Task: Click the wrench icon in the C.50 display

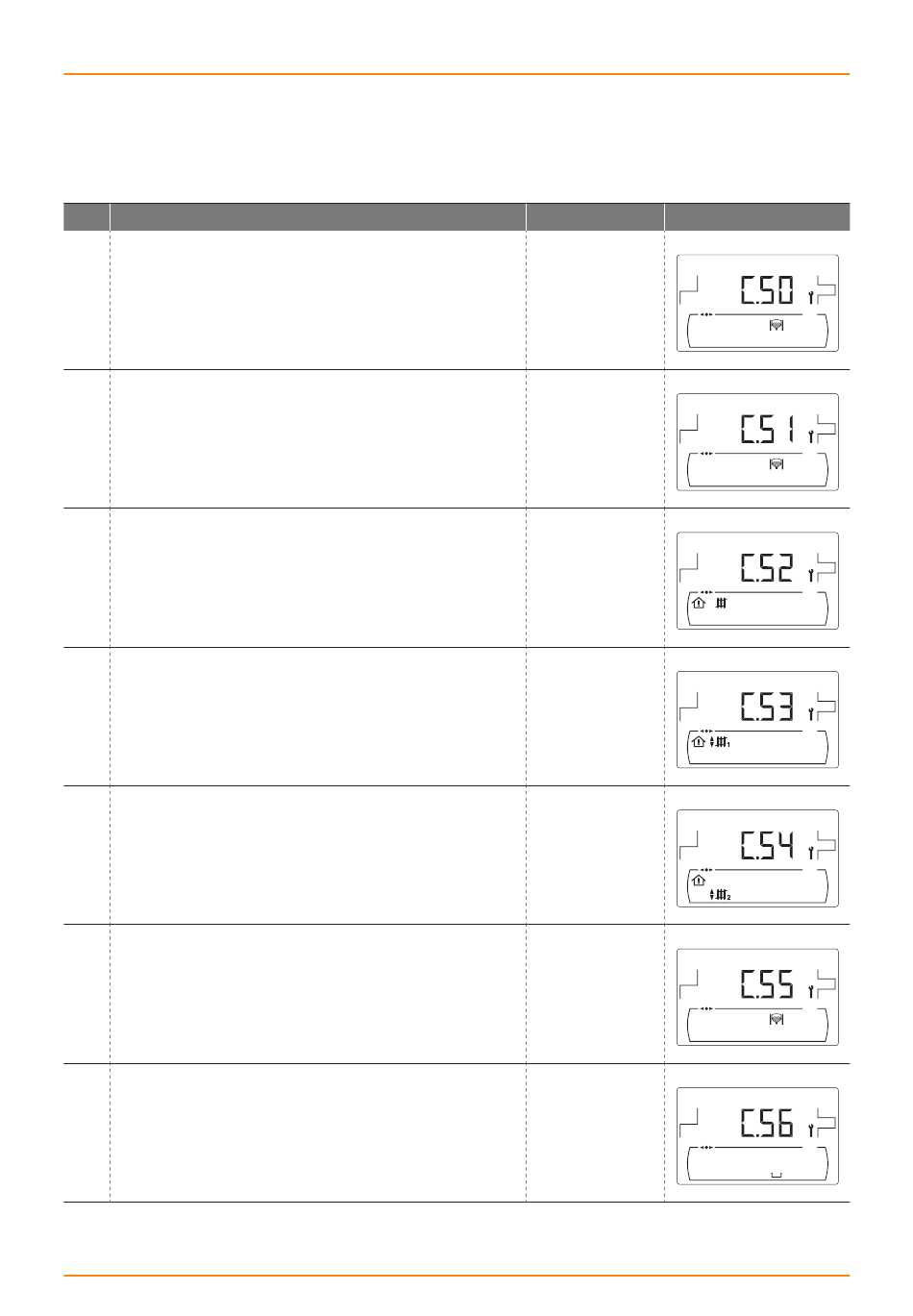Action: click(811, 298)
